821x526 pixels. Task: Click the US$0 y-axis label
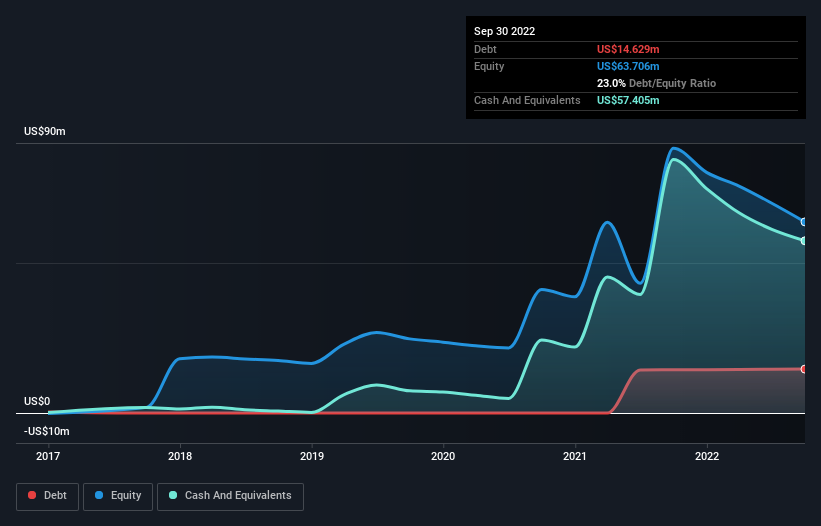point(37,401)
